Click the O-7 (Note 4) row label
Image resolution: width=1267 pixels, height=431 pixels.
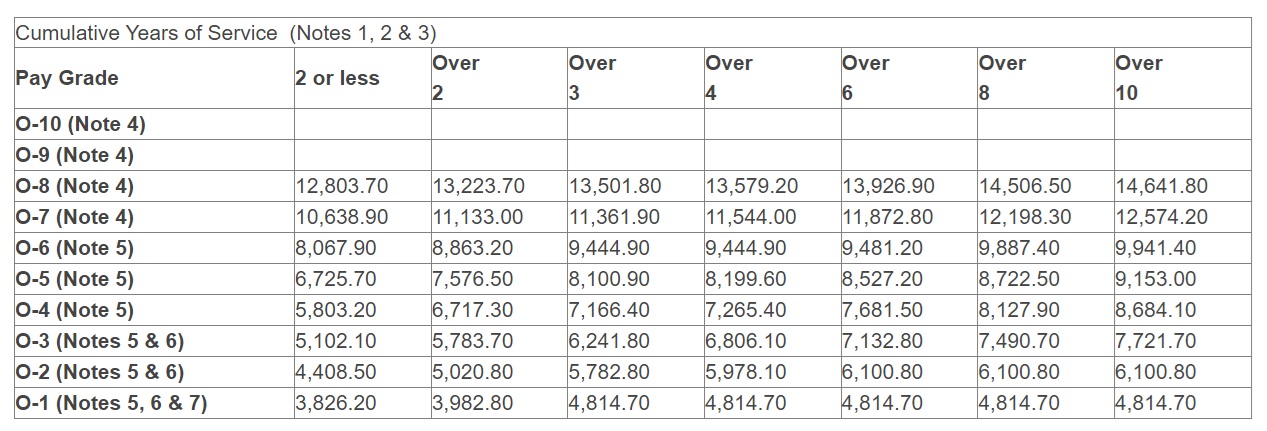point(75,217)
